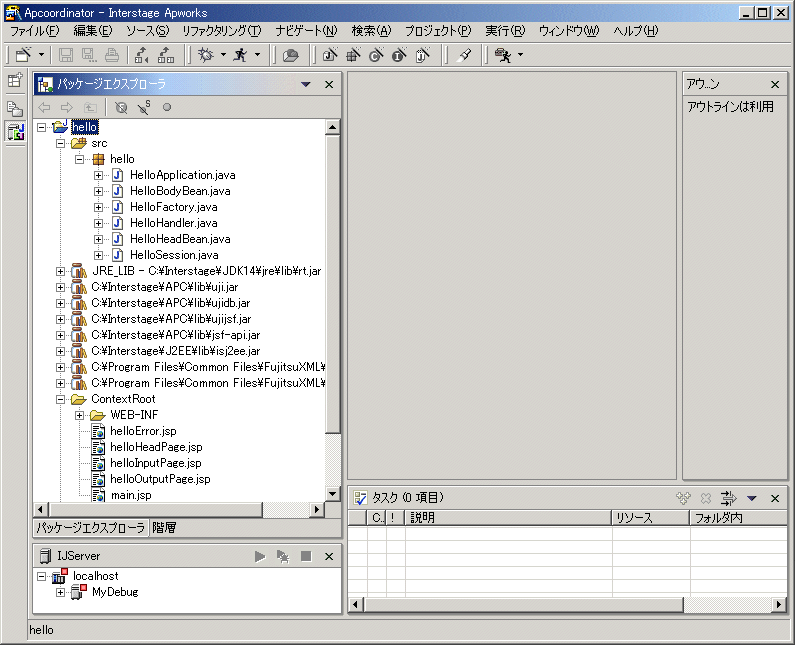Collapse the ContextRoot folder

pos(60,399)
